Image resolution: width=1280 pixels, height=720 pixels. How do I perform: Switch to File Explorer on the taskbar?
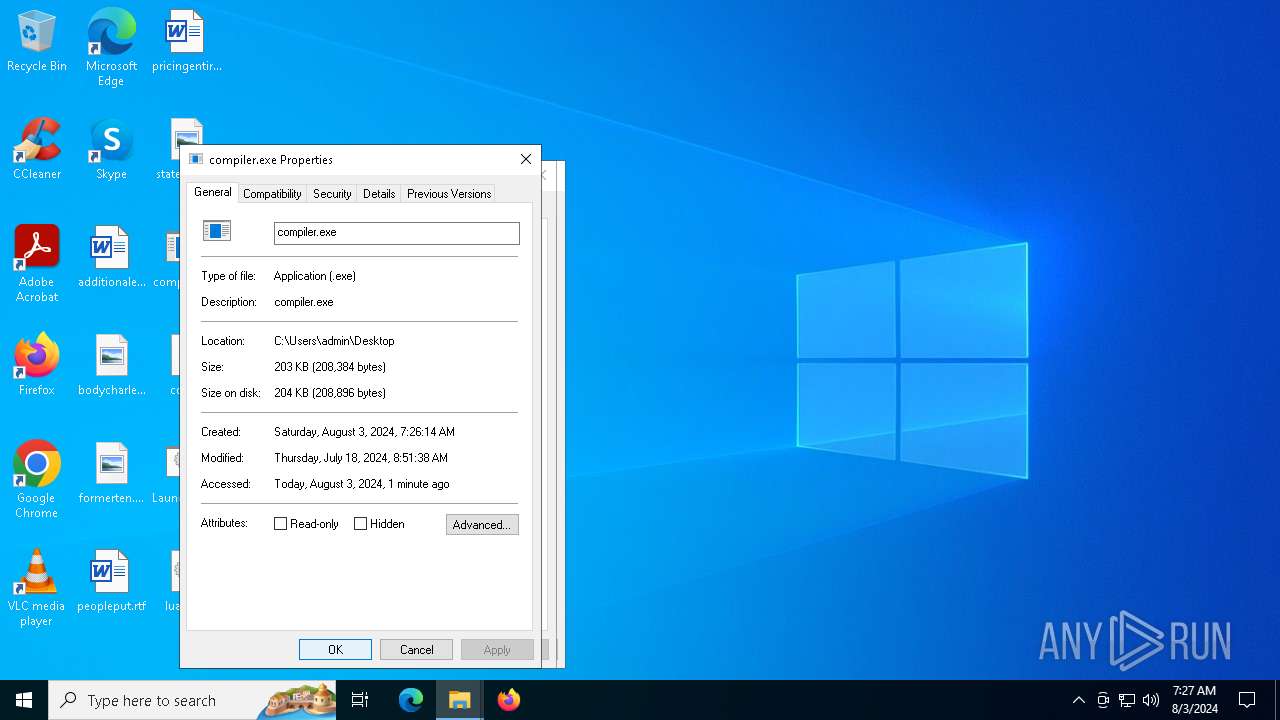[460, 700]
